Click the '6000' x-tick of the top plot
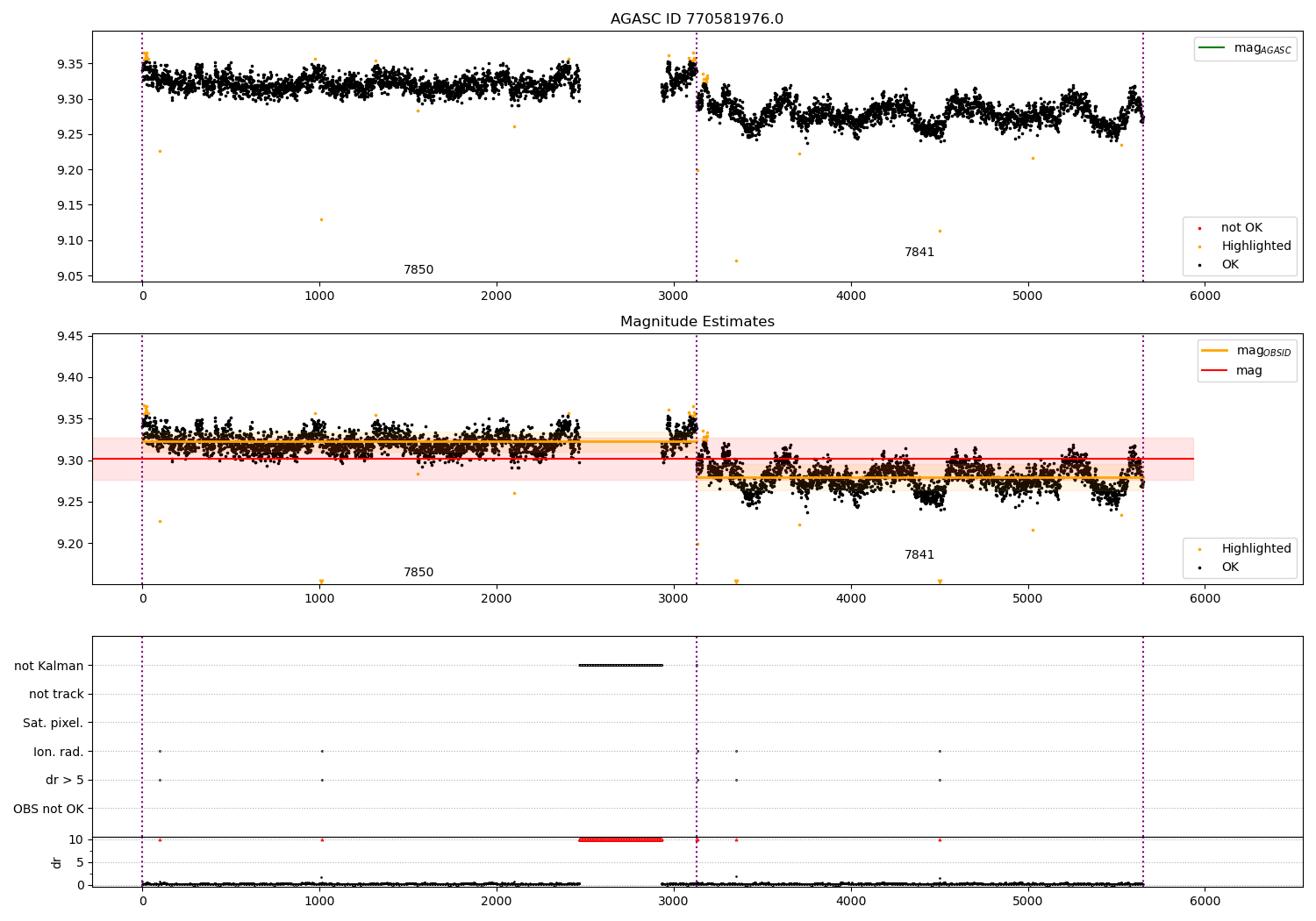Screen dimensions: 1316x921 pos(1205,296)
